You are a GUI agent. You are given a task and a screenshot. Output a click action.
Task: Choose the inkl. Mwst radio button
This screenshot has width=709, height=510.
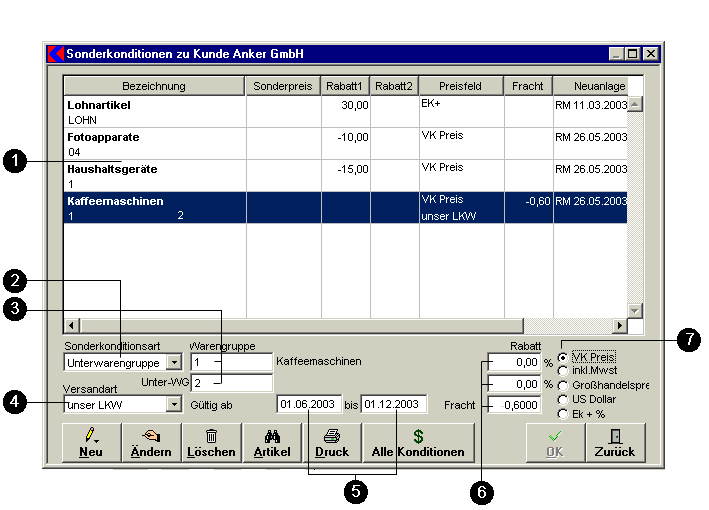pos(564,371)
